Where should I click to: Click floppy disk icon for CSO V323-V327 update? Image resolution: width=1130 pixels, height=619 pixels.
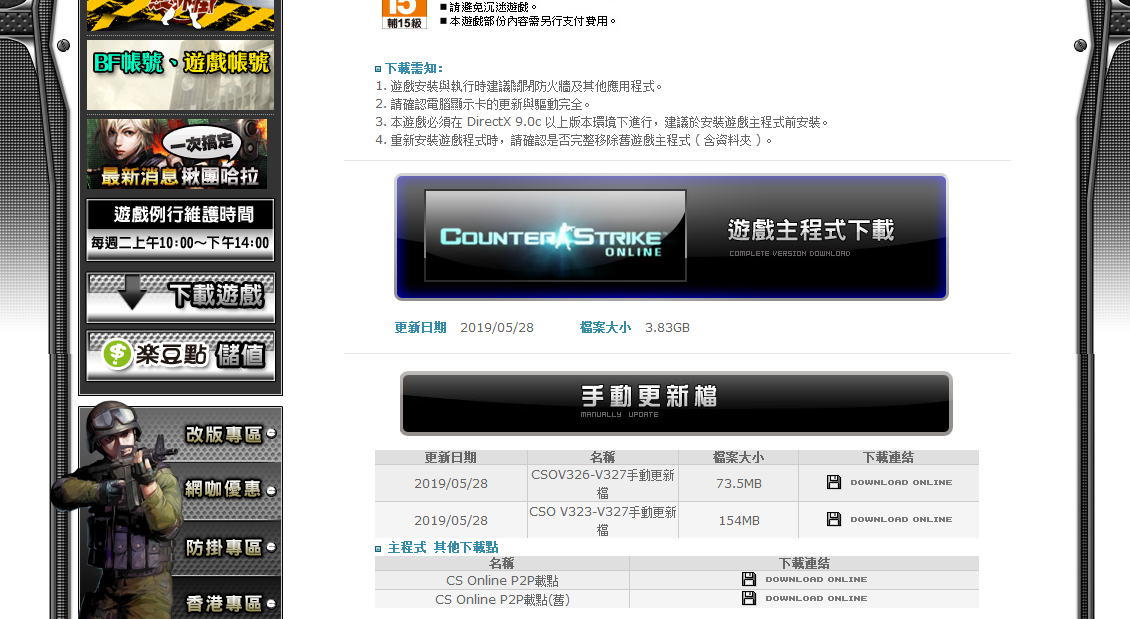[x=834, y=519]
